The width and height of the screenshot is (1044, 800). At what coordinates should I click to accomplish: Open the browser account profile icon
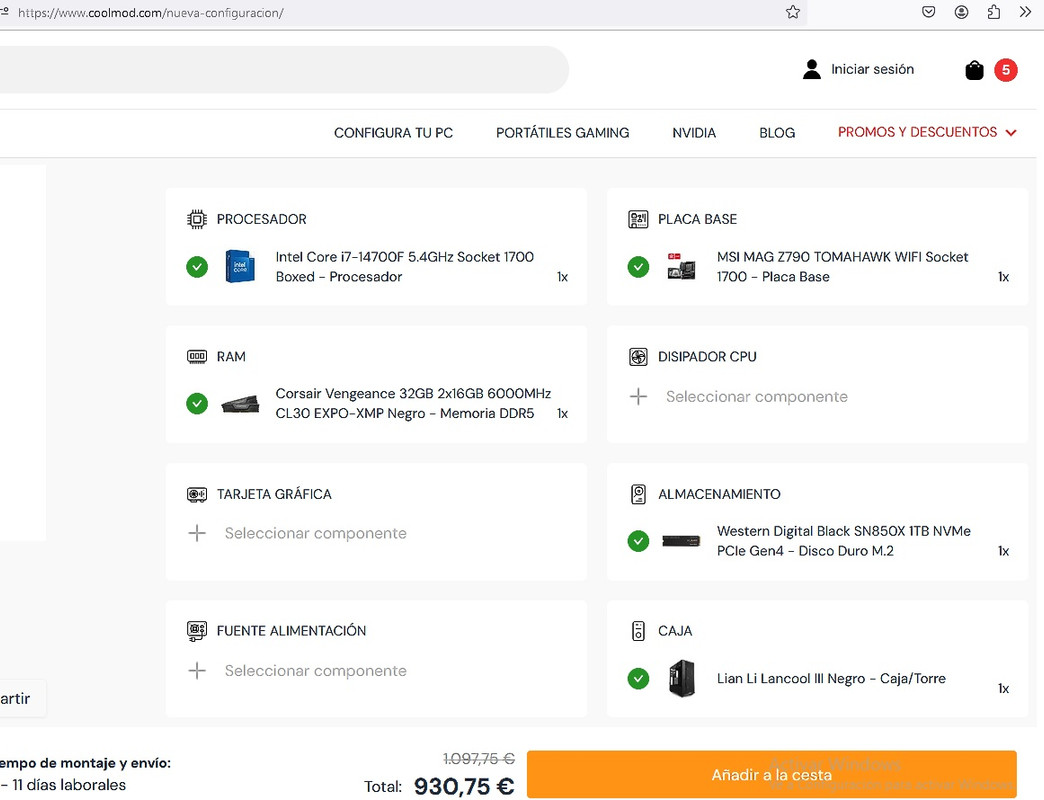(961, 12)
